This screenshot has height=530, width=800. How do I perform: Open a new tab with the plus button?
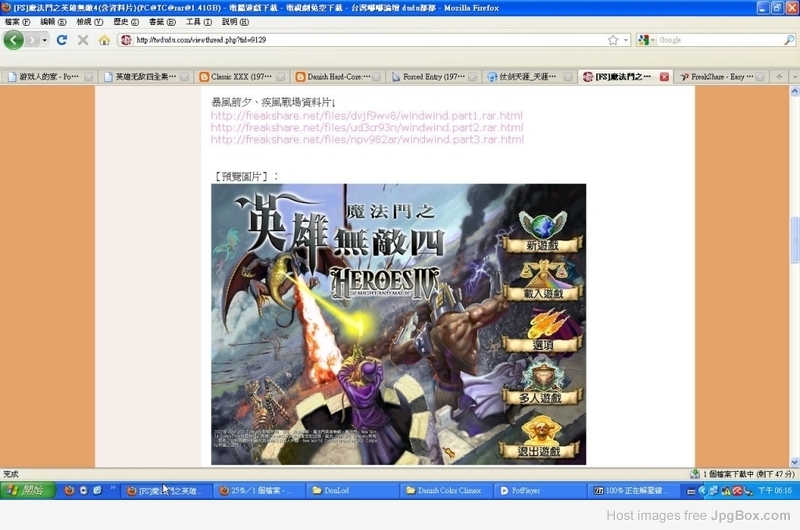tap(779, 77)
